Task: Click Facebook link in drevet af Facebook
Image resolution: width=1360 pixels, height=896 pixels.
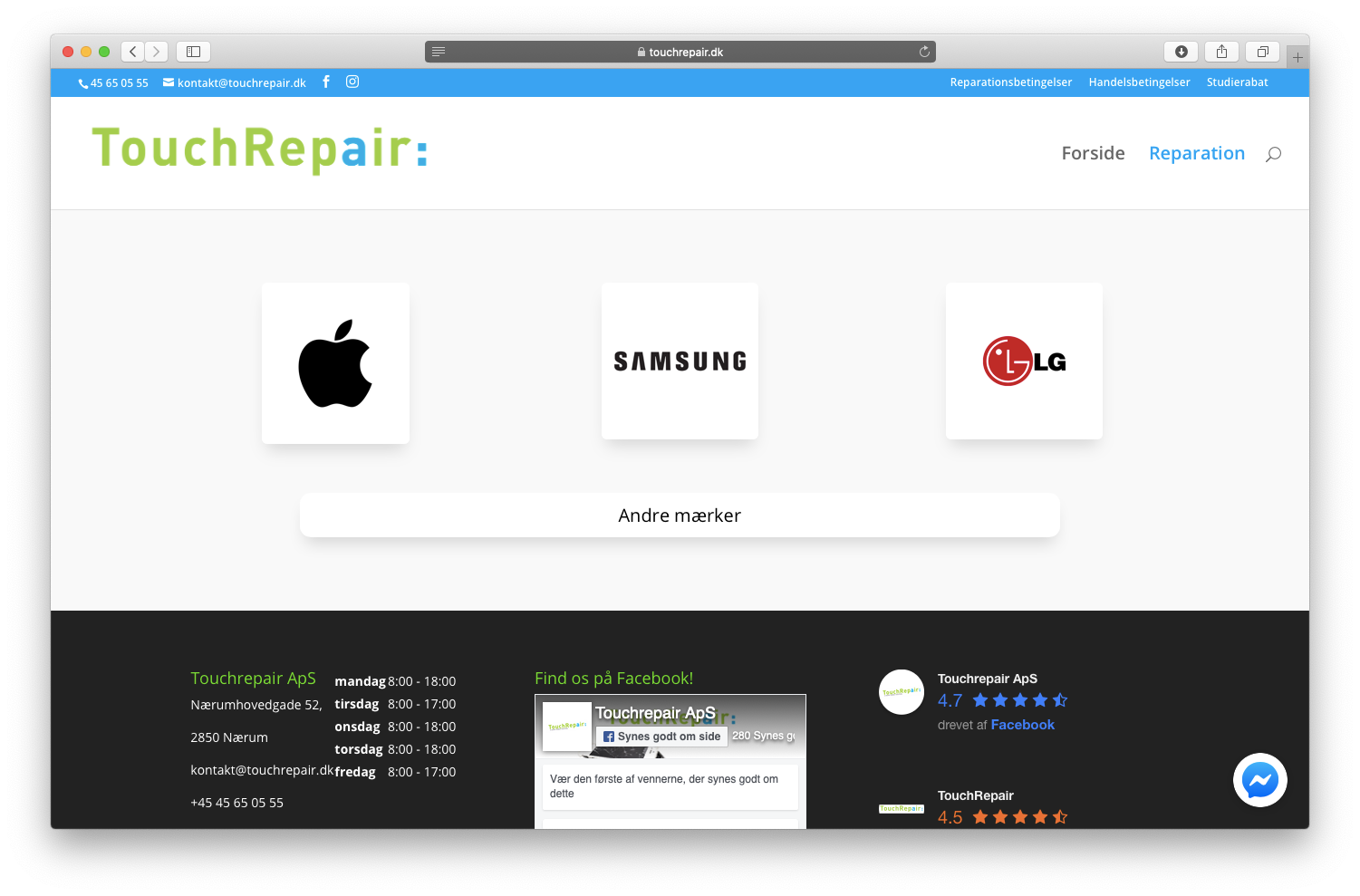Action: point(1022,725)
